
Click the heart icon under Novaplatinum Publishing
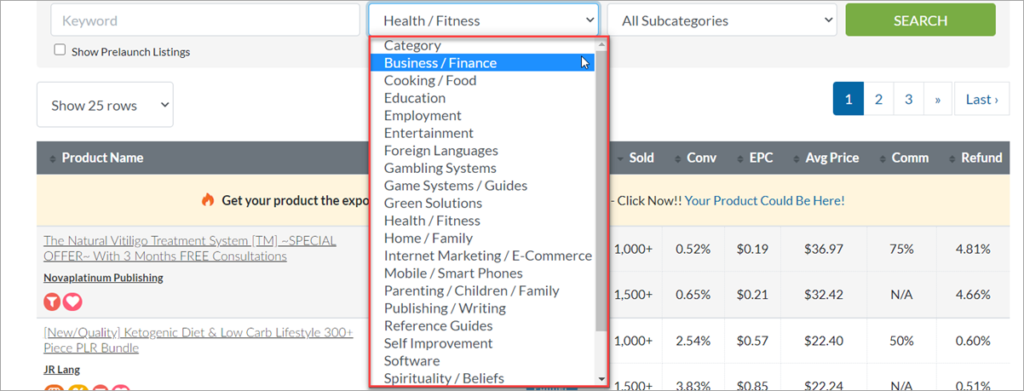pos(72,302)
